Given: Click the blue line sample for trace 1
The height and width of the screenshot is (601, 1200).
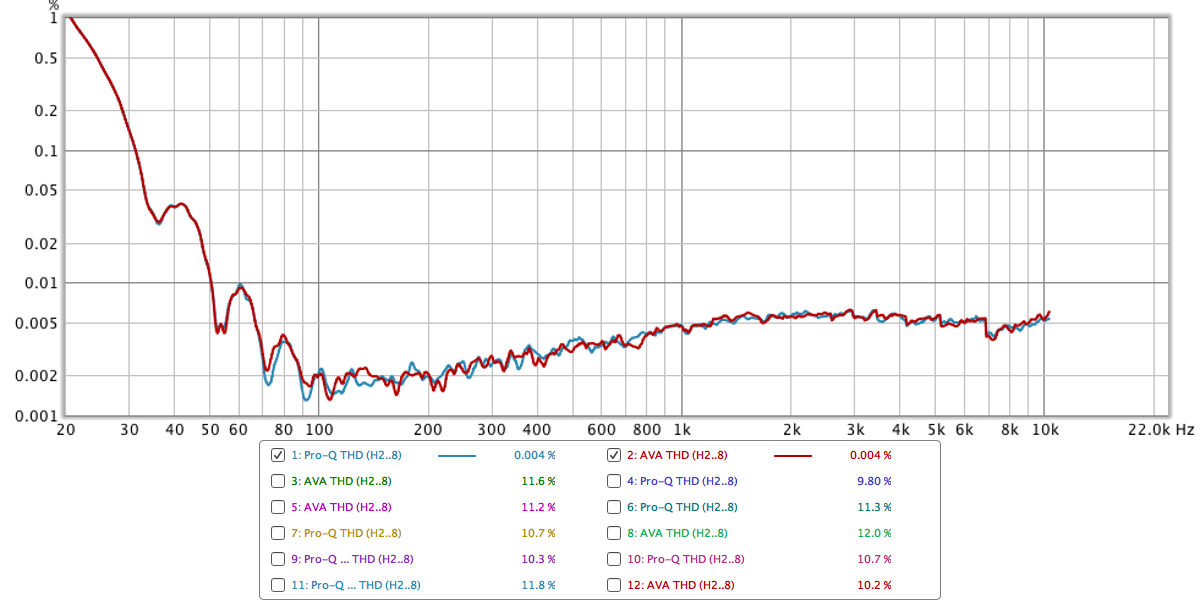Looking at the screenshot, I should (x=457, y=456).
